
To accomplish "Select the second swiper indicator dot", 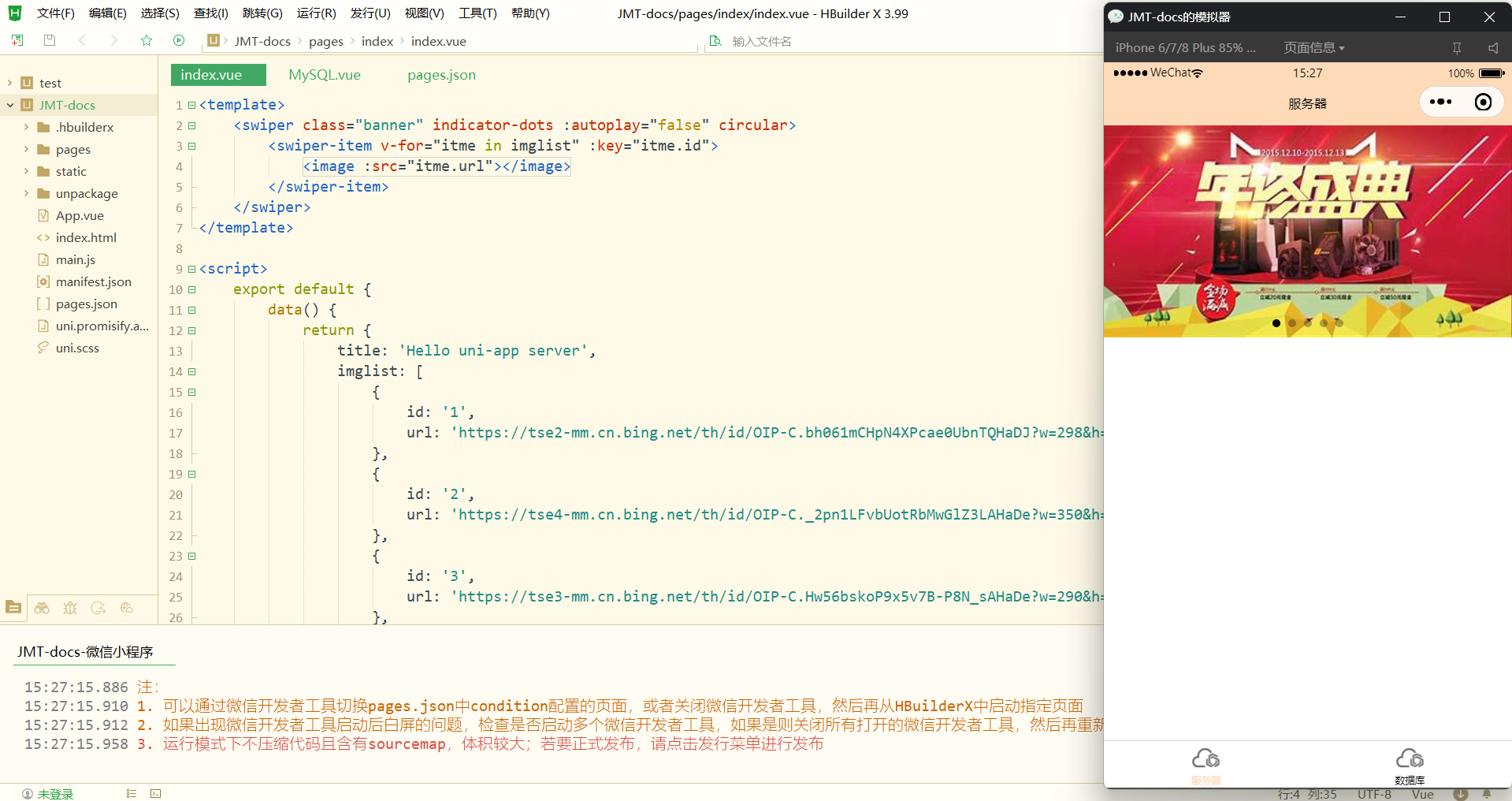I will pos(1292,323).
